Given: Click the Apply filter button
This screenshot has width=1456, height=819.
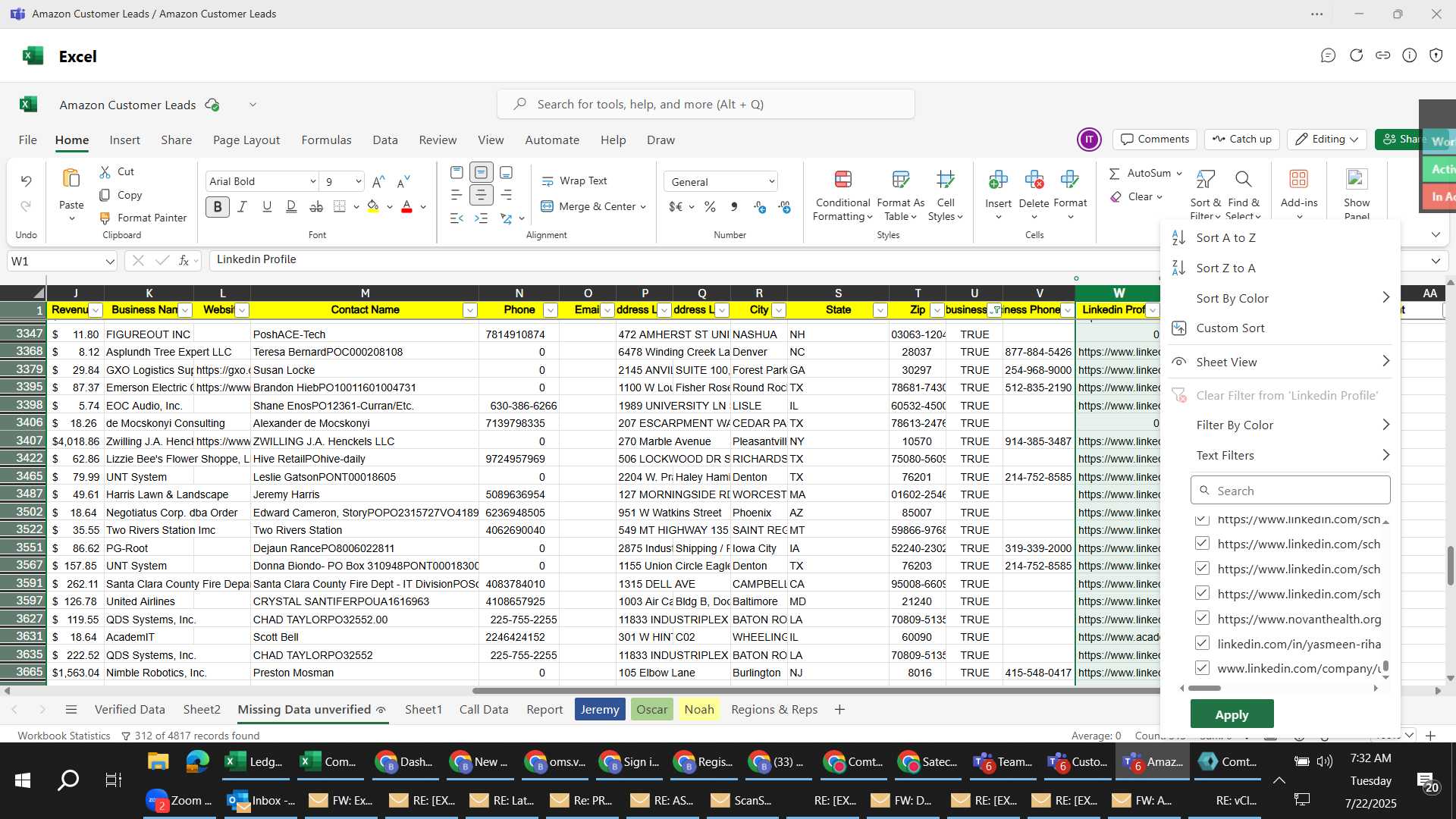Looking at the screenshot, I should 1232,714.
